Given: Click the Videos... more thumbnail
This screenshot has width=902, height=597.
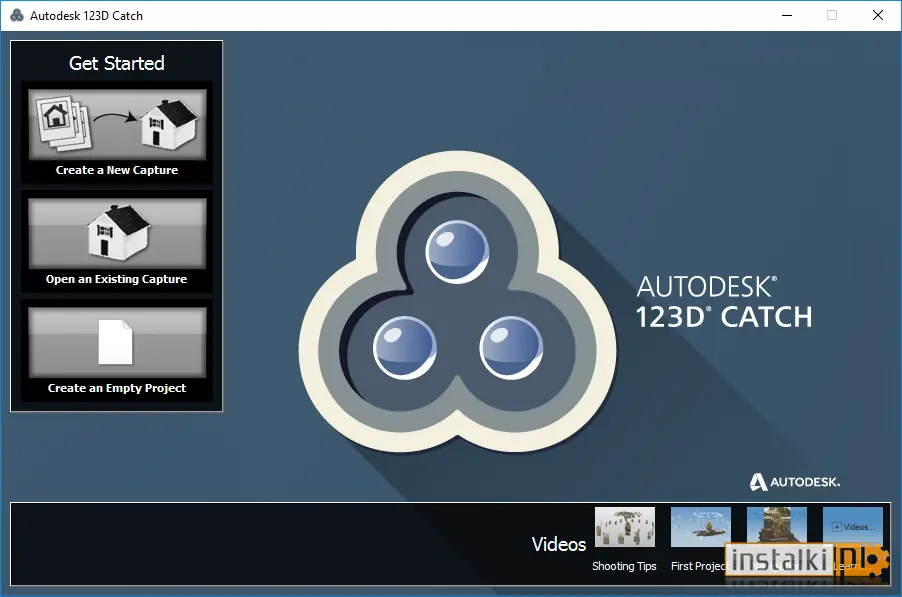Looking at the screenshot, I should [x=853, y=525].
